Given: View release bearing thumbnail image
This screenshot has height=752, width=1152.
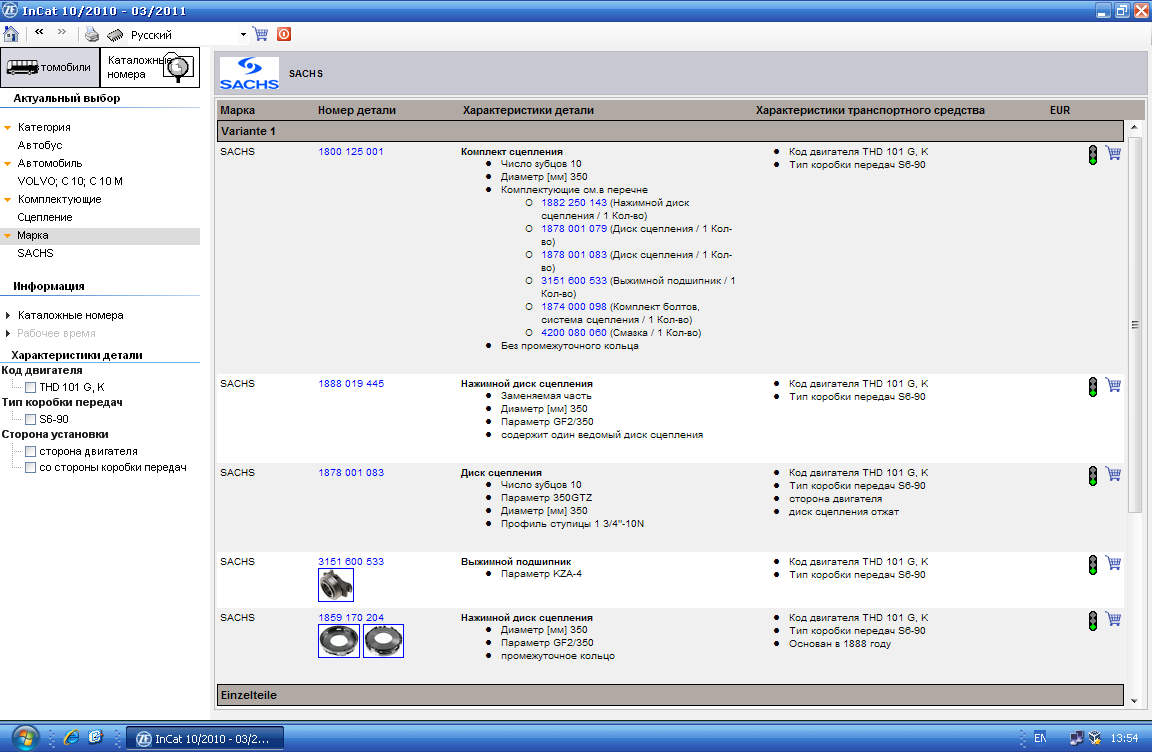Looking at the screenshot, I should (x=336, y=585).
